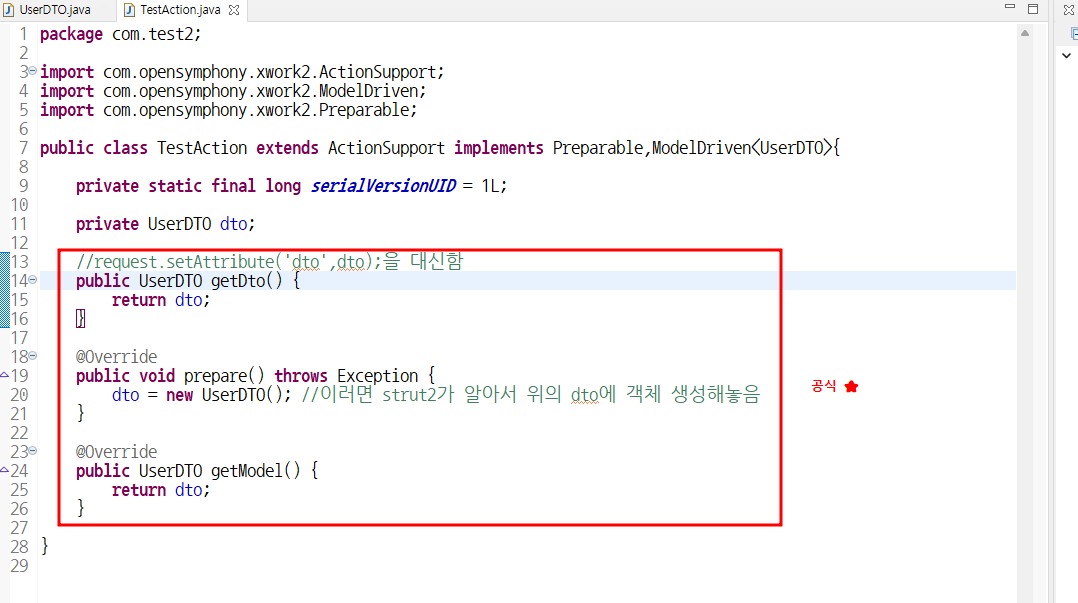
Task: Click the 'getDto()' method name
Action: [247, 281]
